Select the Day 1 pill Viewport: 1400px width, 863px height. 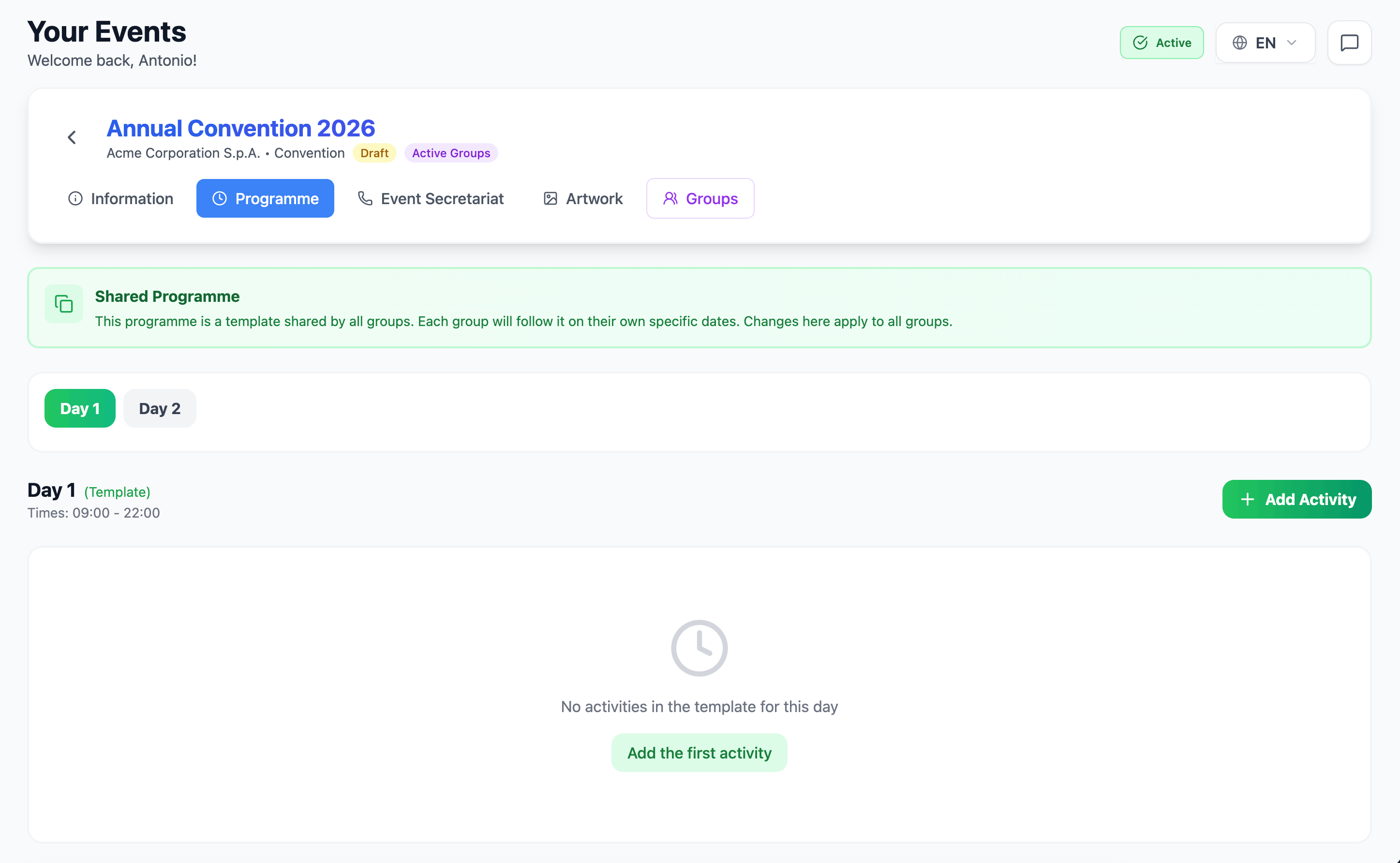(80, 409)
